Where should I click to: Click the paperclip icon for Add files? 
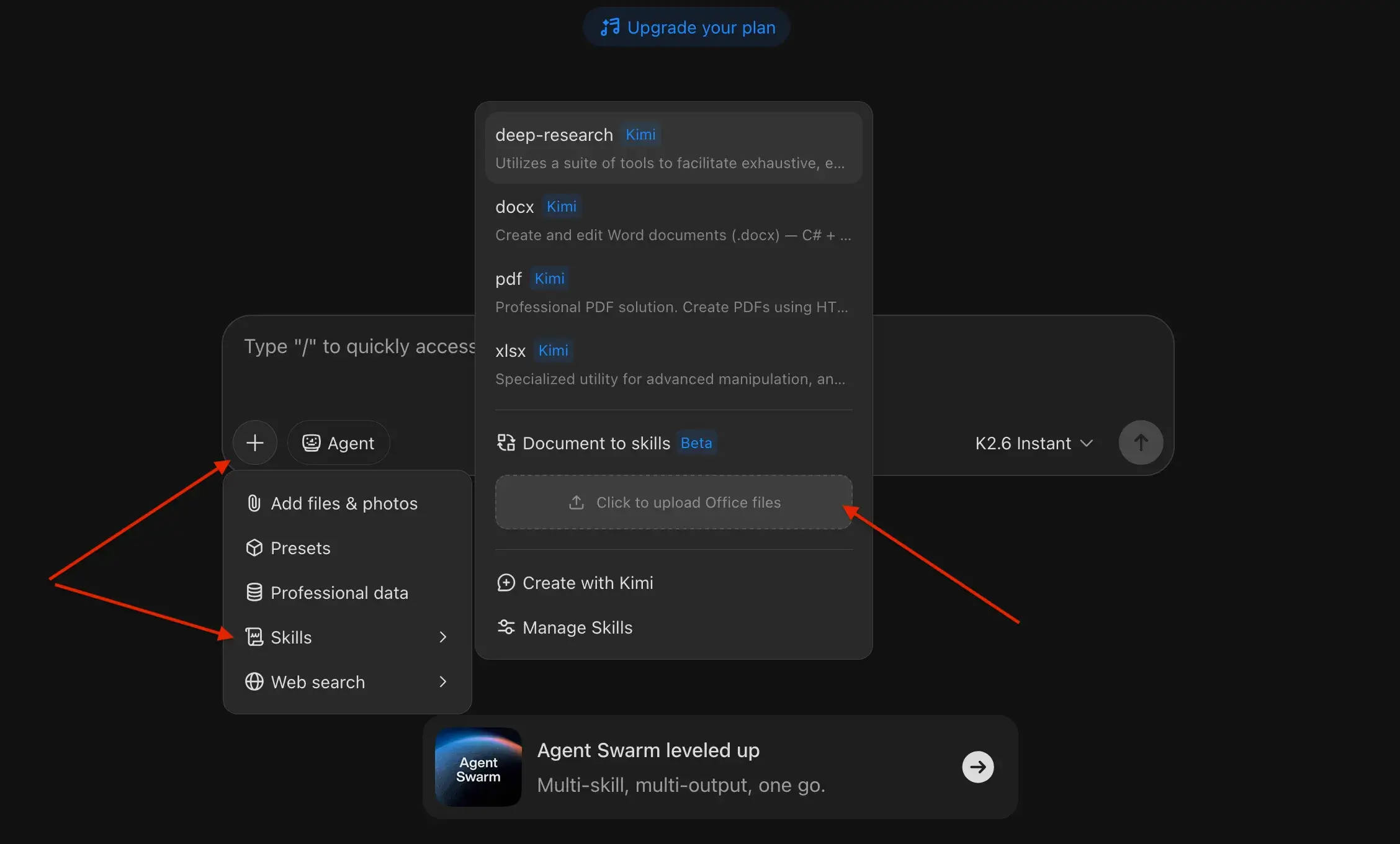pyautogui.click(x=254, y=503)
